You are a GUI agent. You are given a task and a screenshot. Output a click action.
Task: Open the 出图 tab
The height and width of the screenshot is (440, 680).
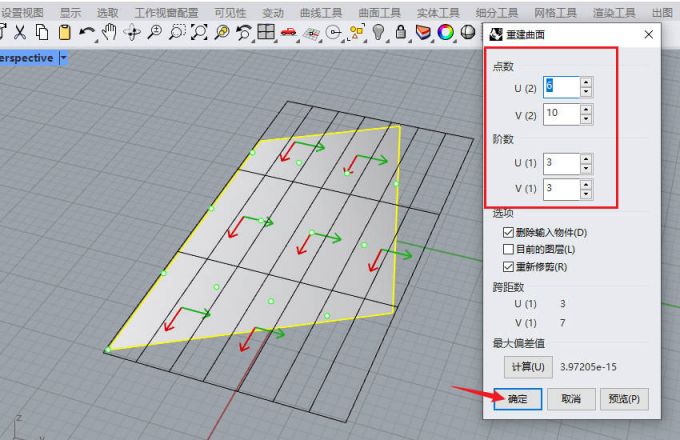point(662,13)
